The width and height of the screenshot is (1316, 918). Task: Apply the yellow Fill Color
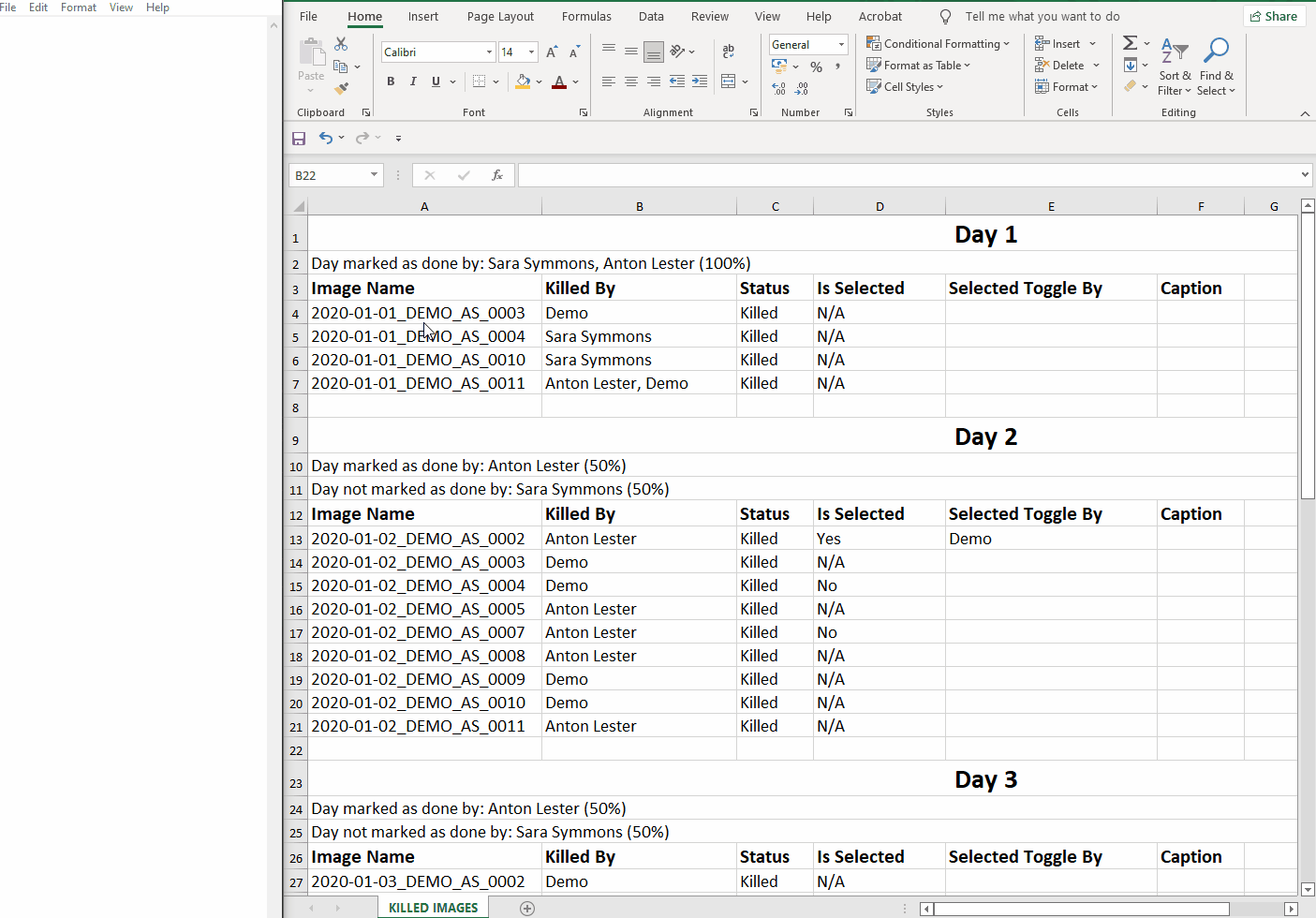(x=523, y=81)
